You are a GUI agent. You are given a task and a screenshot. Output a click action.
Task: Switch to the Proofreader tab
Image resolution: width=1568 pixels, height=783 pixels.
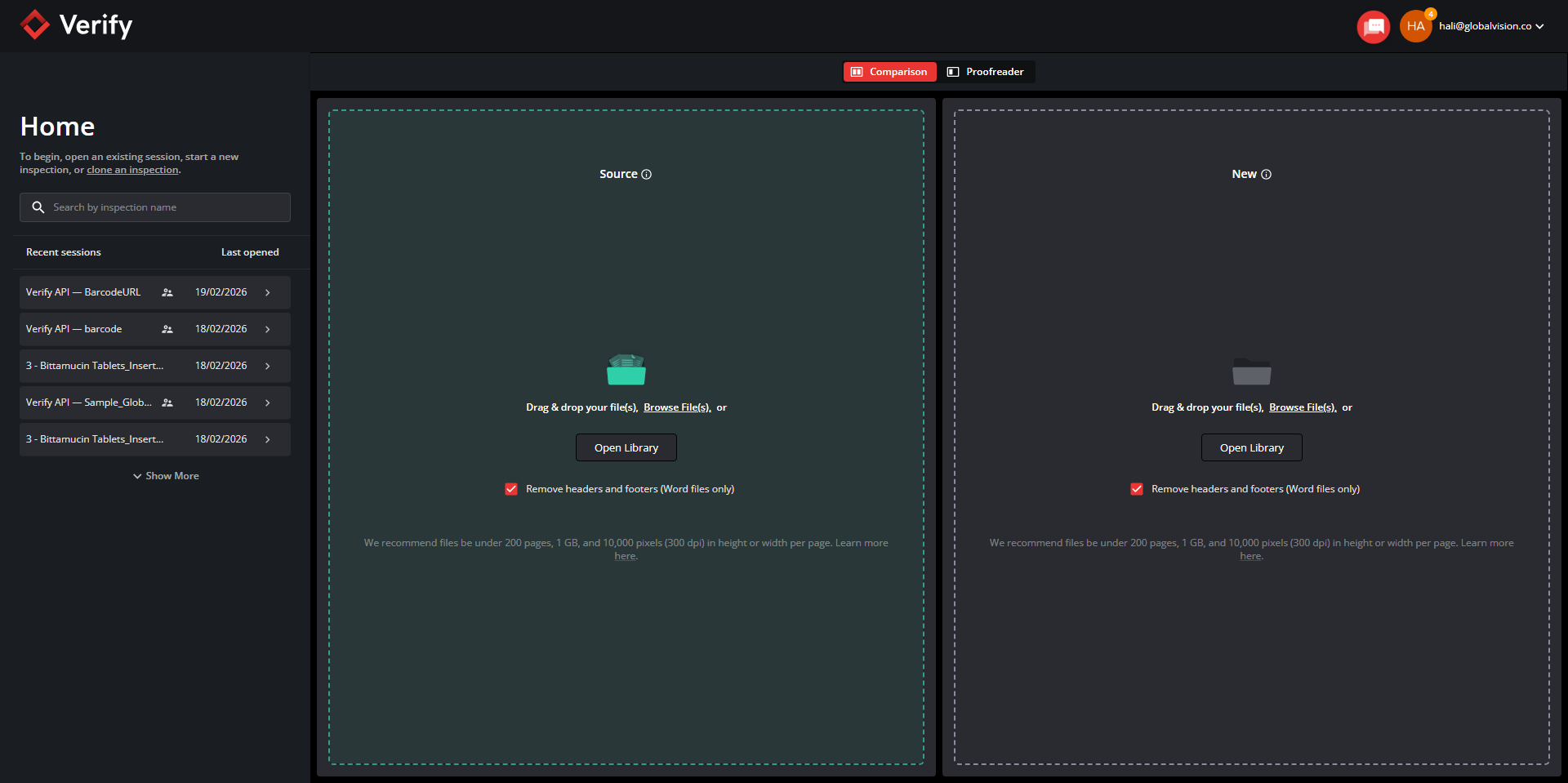click(x=986, y=72)
